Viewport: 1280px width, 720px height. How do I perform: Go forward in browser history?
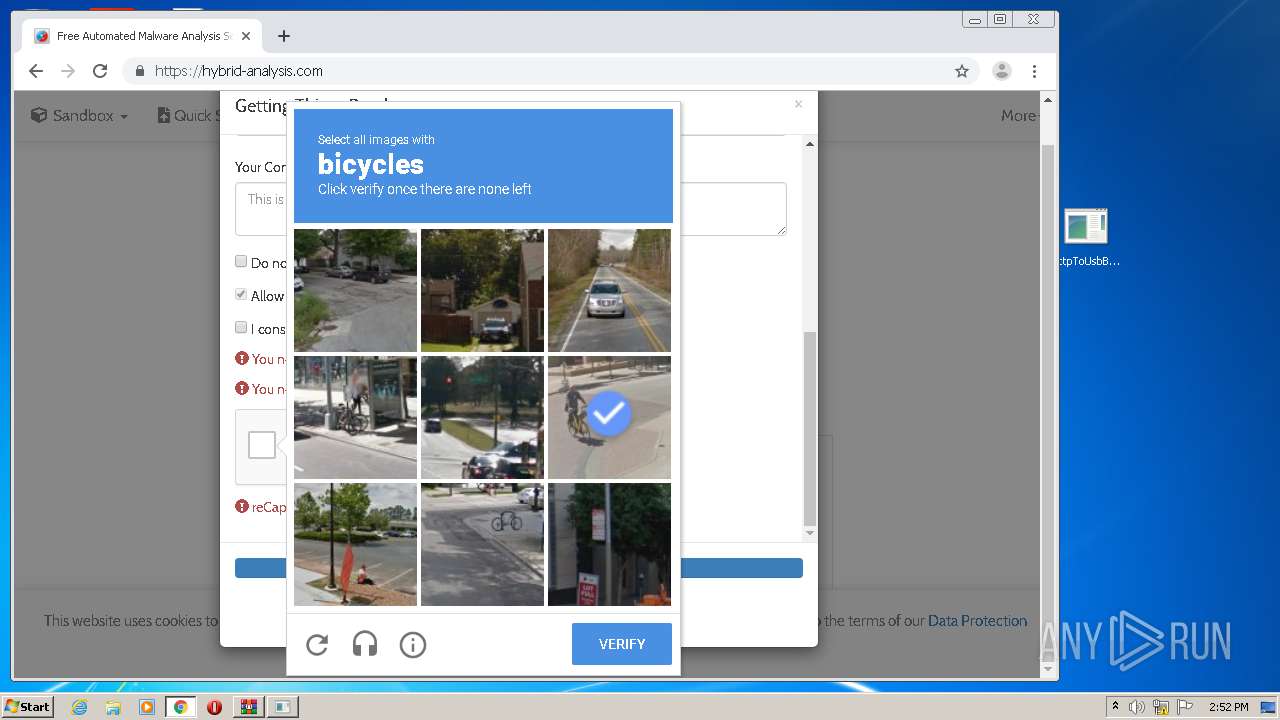(x=68, y=71)
